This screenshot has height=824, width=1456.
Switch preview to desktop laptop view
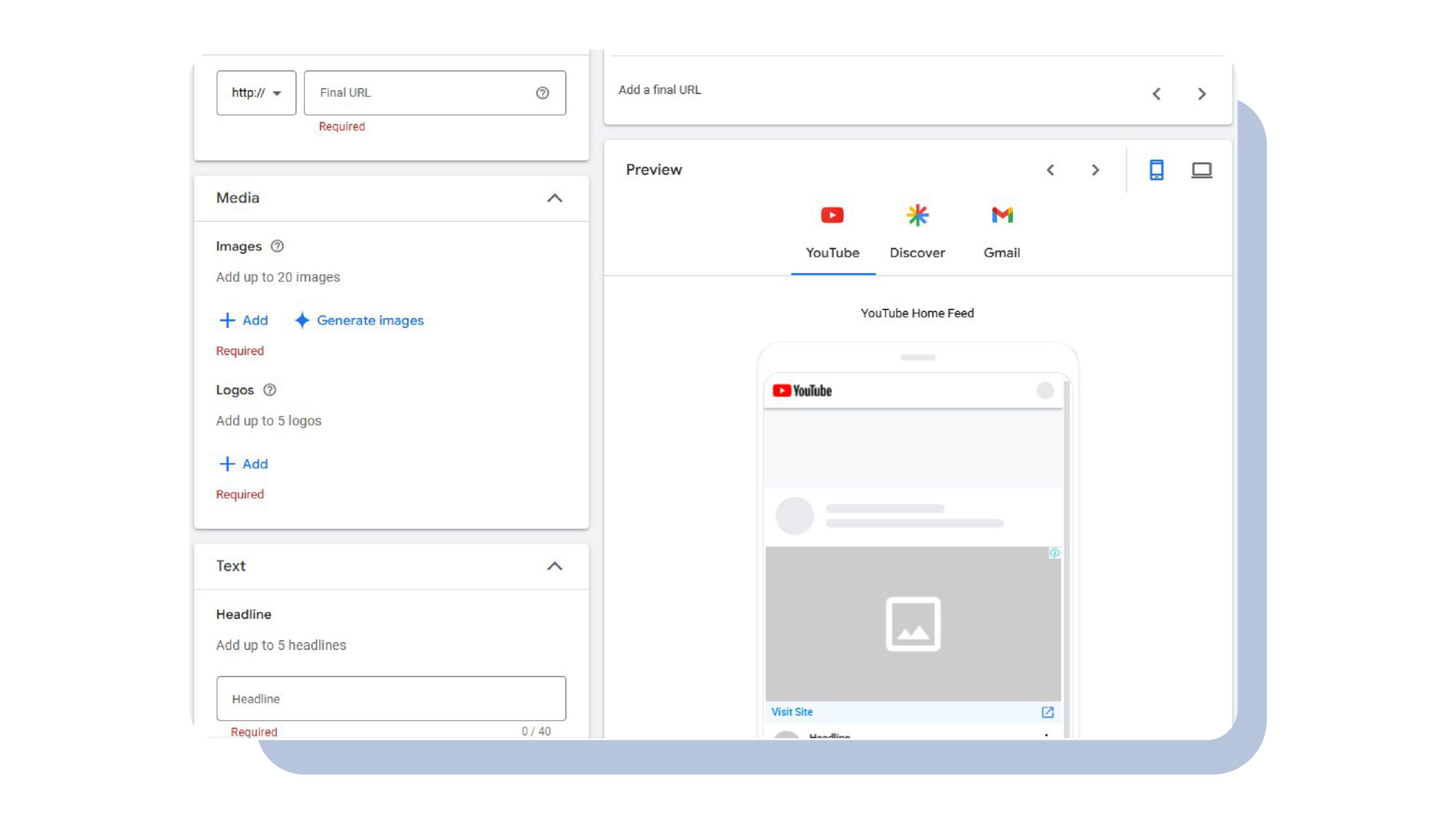(x=1202, y=170)
